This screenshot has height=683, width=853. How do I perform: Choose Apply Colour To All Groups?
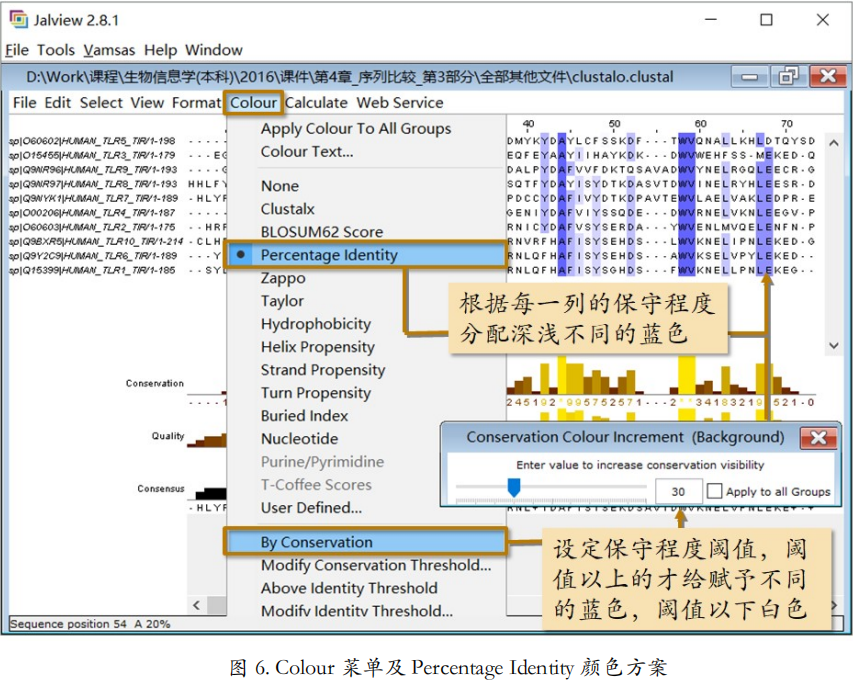[356, 129]
